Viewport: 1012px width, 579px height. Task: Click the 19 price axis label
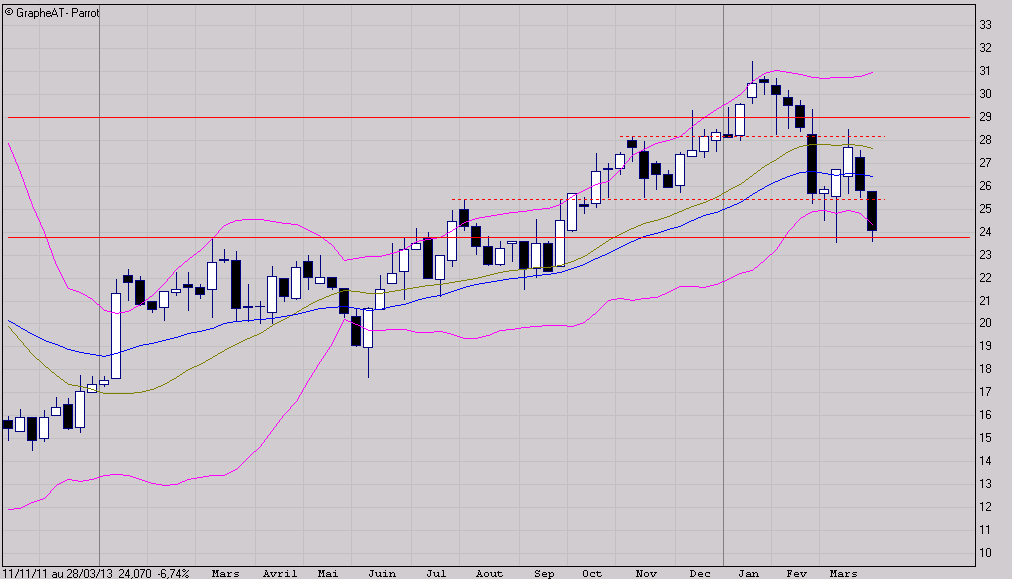[986, 346]
